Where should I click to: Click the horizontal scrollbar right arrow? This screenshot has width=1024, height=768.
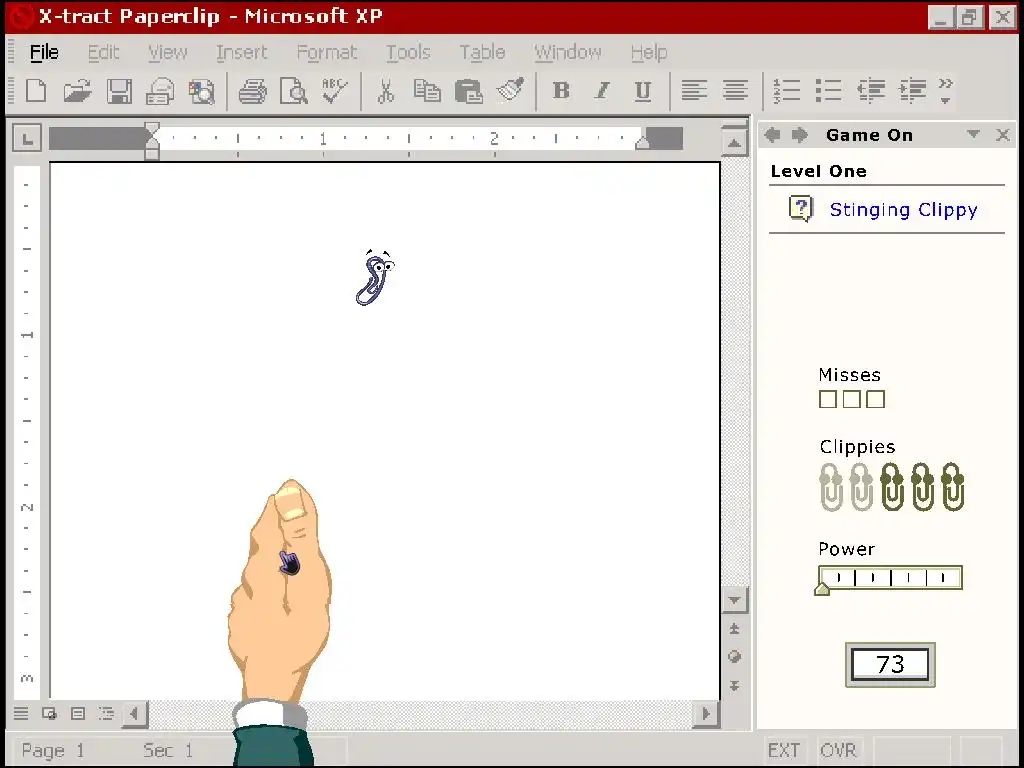tap(706, 713)
